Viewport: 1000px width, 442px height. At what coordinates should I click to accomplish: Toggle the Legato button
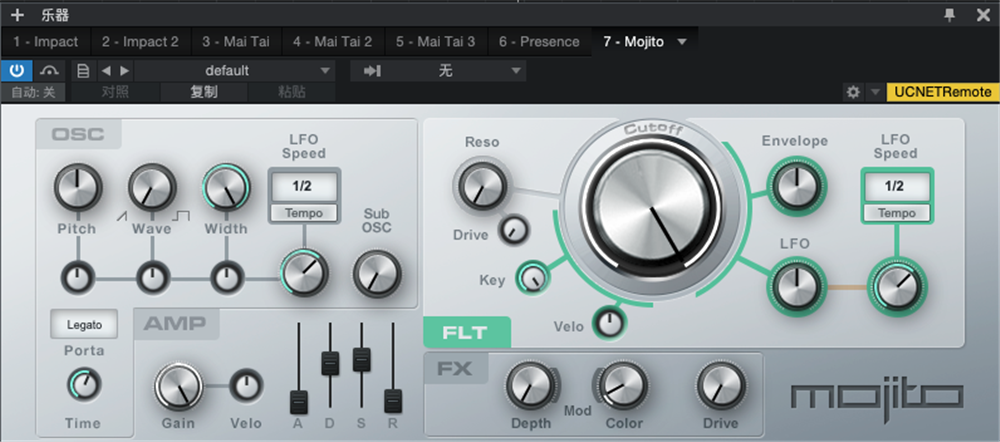click(x=84, y=325)
